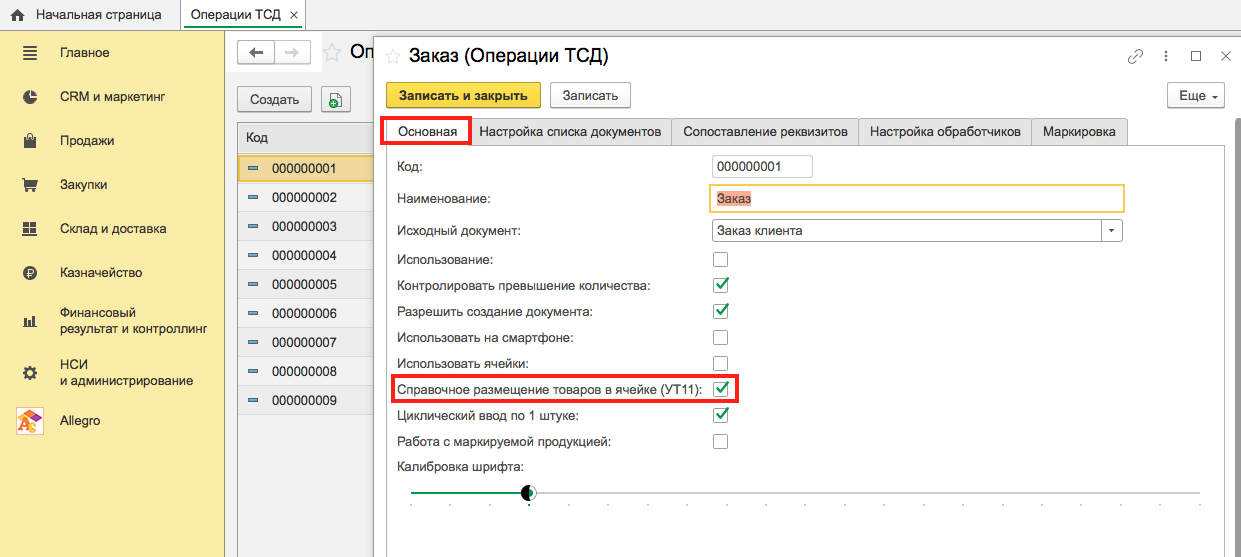Click the Создать button
Image resolution: width=1241 pixels, height=557 pixels.
pos(274,99)
